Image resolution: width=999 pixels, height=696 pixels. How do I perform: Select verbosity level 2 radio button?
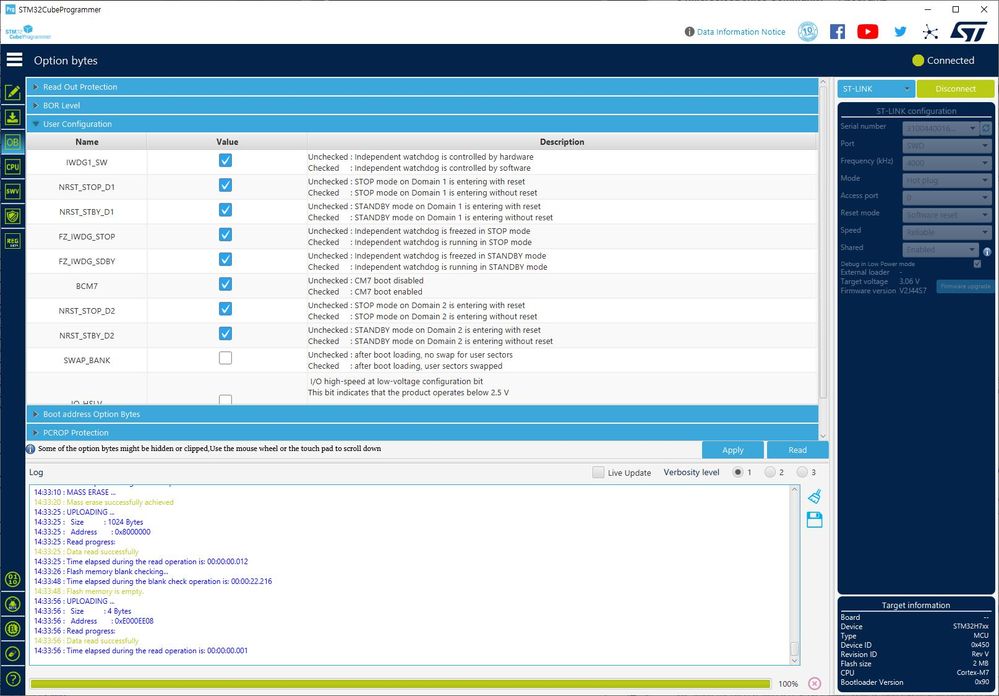(x=770, y=472)
